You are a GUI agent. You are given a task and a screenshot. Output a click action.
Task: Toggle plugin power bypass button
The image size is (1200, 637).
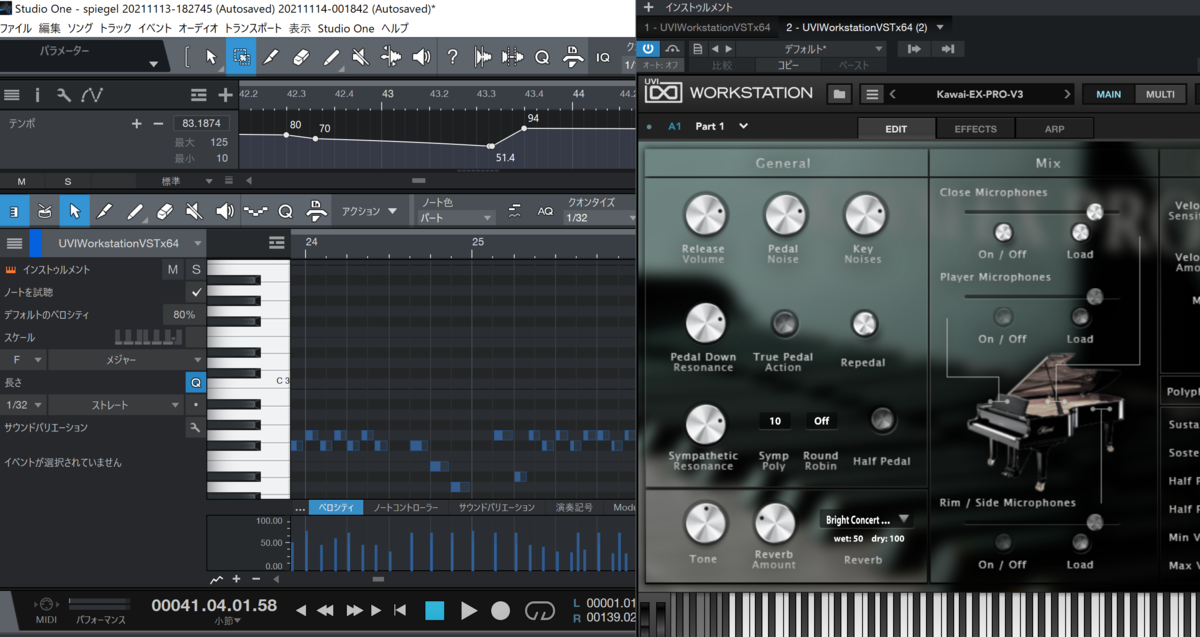[x=649, y=48]
